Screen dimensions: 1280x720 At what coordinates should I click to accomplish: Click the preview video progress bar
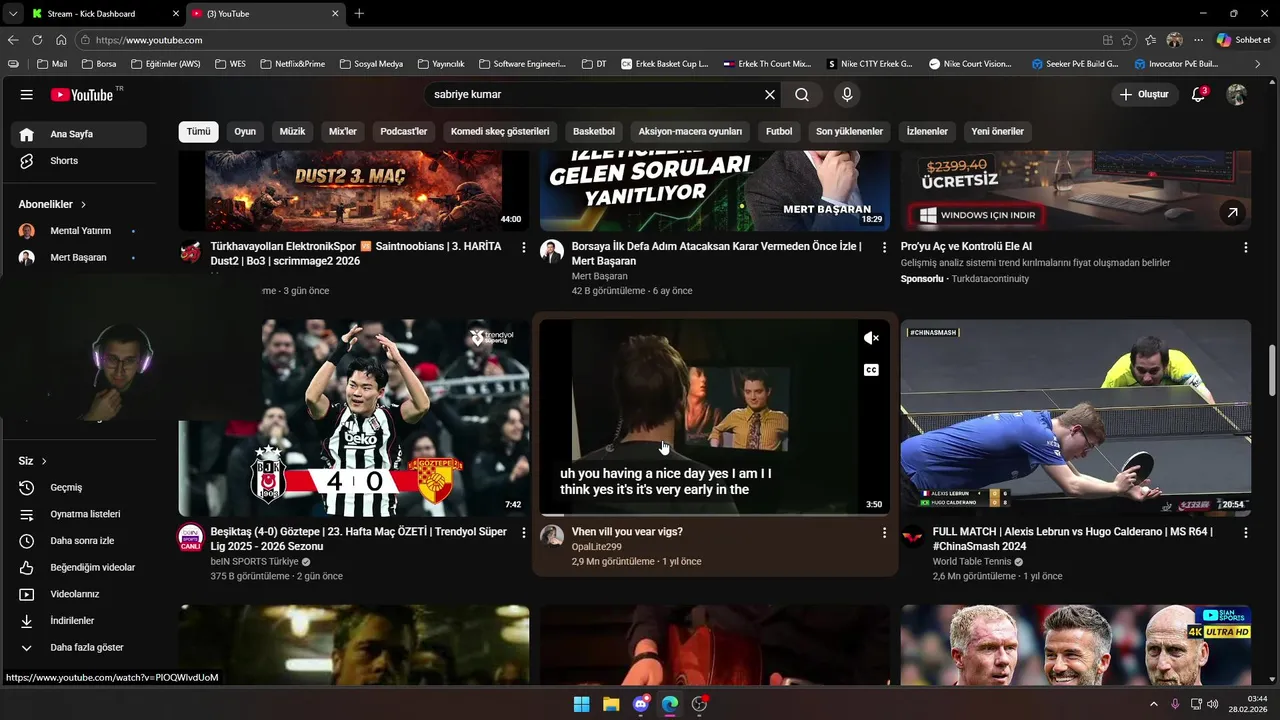[x=714, y=514]
